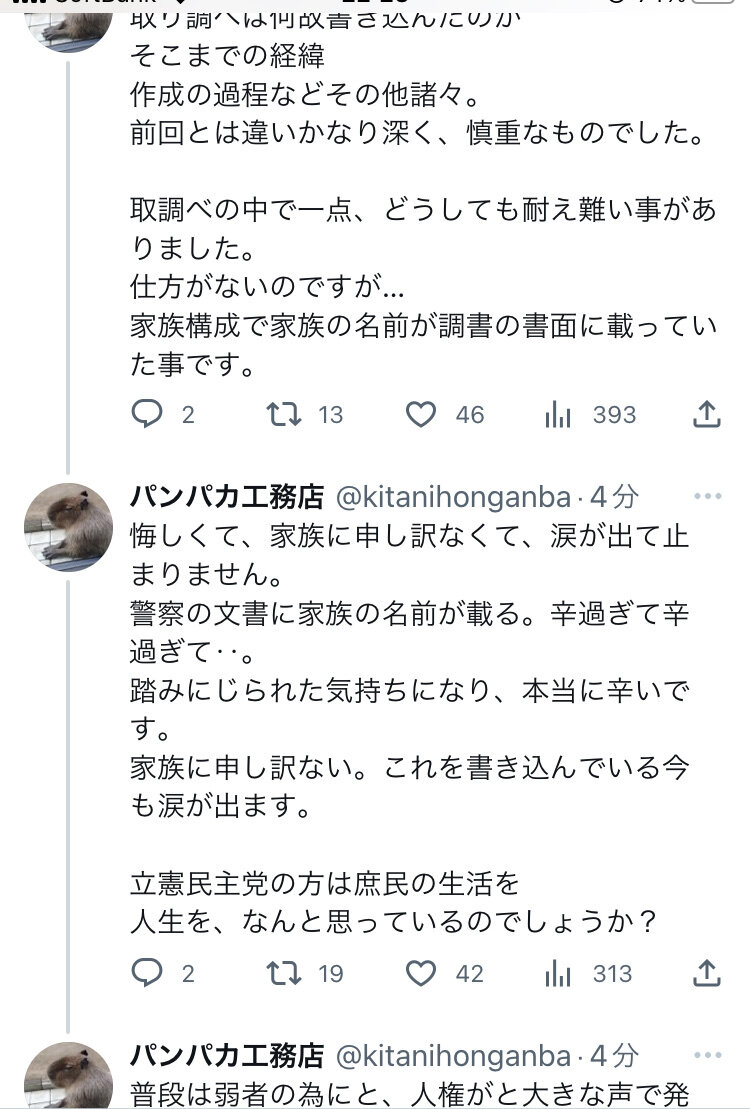The width and height of the screenshot is (750, 1109).
Task: Open パンパカ工務店 profile from middle tweet
Action: pos(228,496)
